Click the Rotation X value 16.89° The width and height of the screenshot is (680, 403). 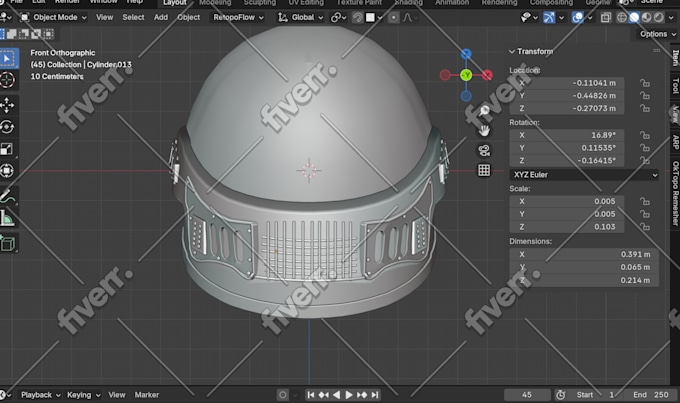[567, 135]
